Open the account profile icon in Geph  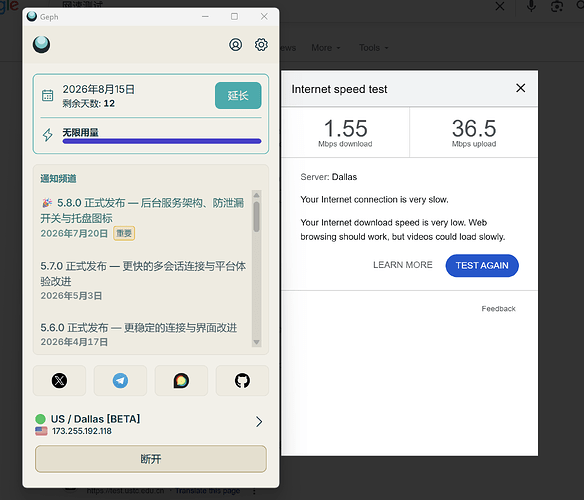pyautogui.click(x=235, y=45)
